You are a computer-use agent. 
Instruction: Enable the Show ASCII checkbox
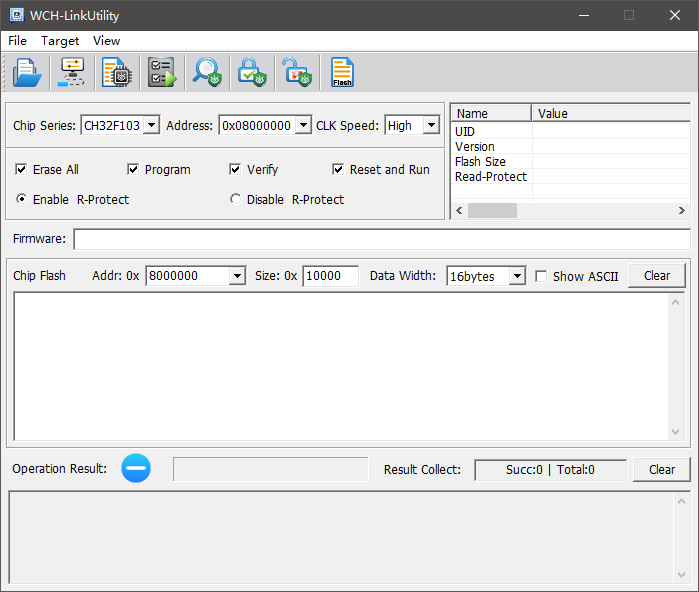point(541,276)
